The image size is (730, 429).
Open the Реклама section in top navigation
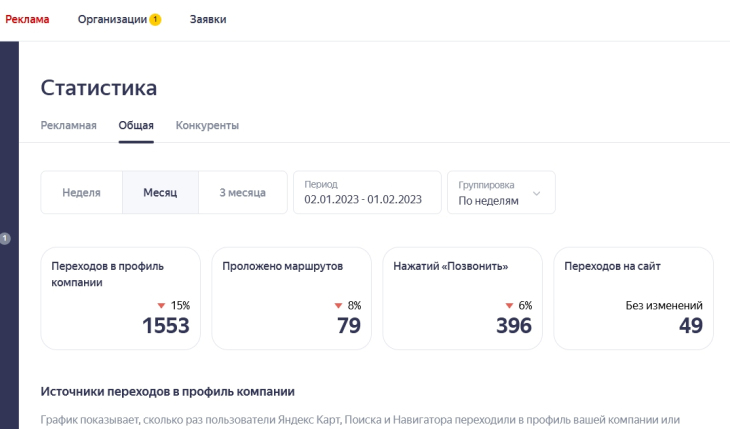[x=27, y=19]
